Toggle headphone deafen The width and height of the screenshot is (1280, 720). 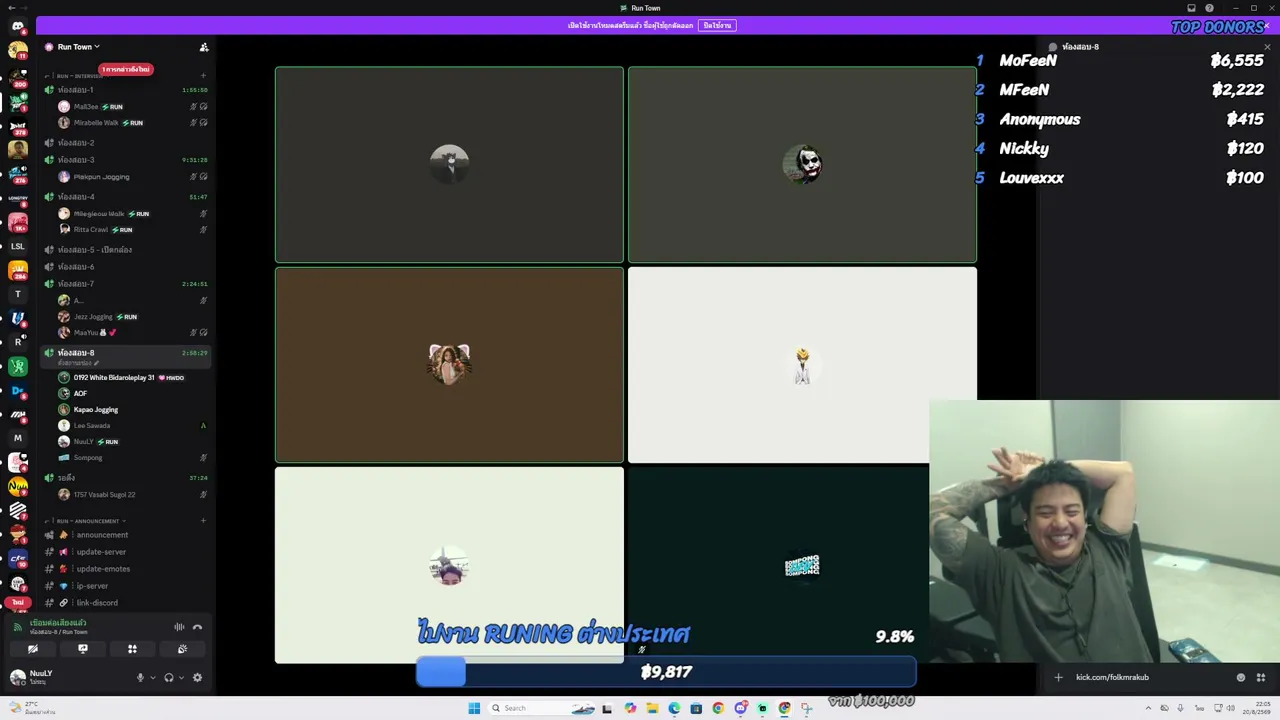[169, 678]
